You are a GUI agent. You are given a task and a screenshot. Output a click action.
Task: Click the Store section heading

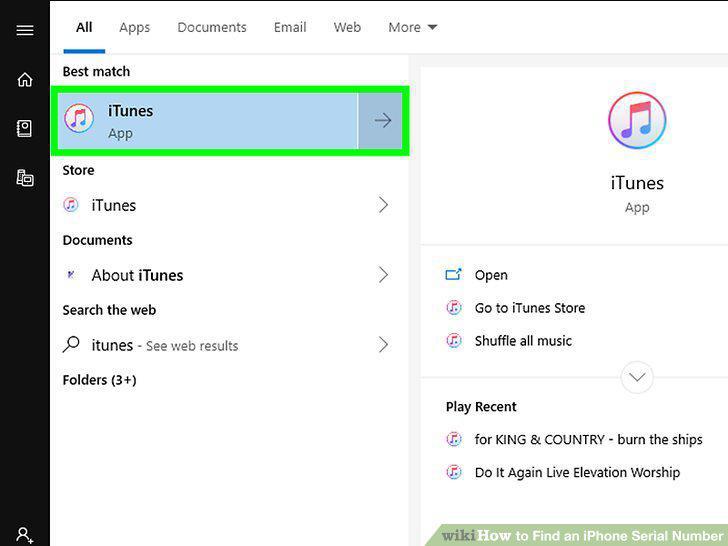[78, 170]
